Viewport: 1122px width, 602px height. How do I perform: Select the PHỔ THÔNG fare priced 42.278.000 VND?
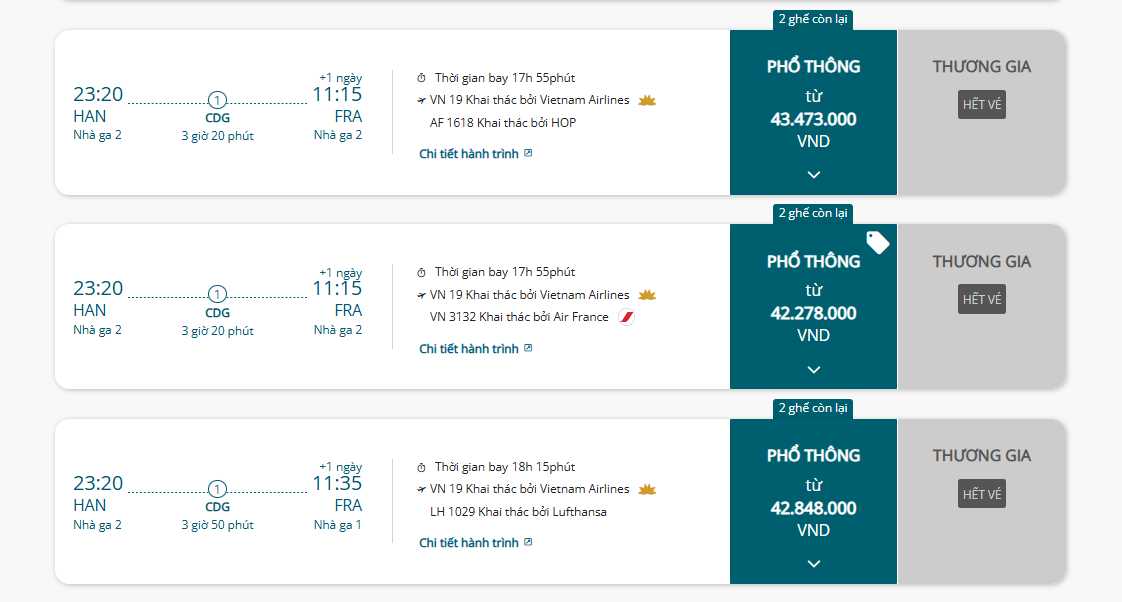coord(813,300)
